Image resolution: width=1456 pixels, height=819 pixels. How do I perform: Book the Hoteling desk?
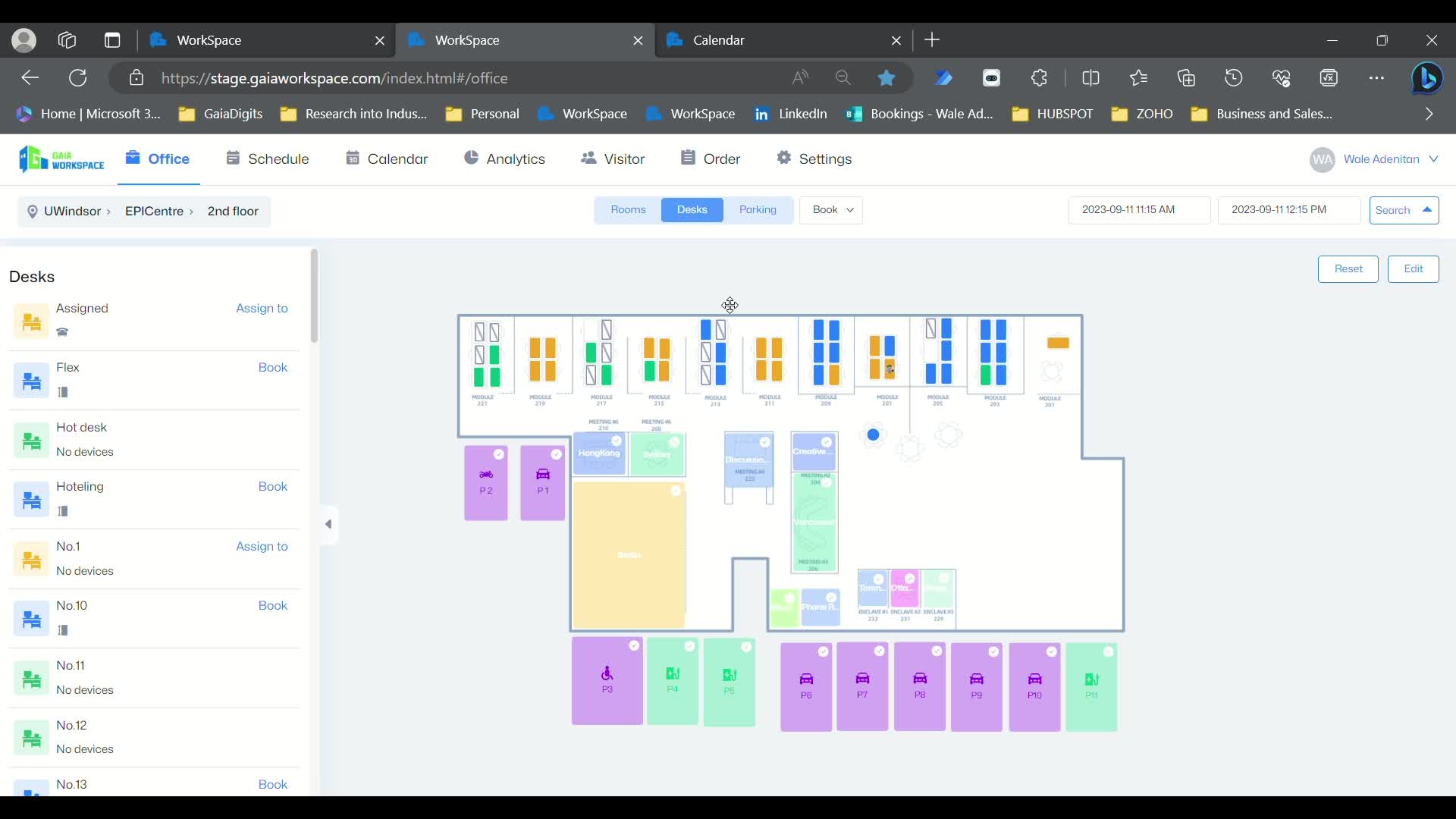273,486
